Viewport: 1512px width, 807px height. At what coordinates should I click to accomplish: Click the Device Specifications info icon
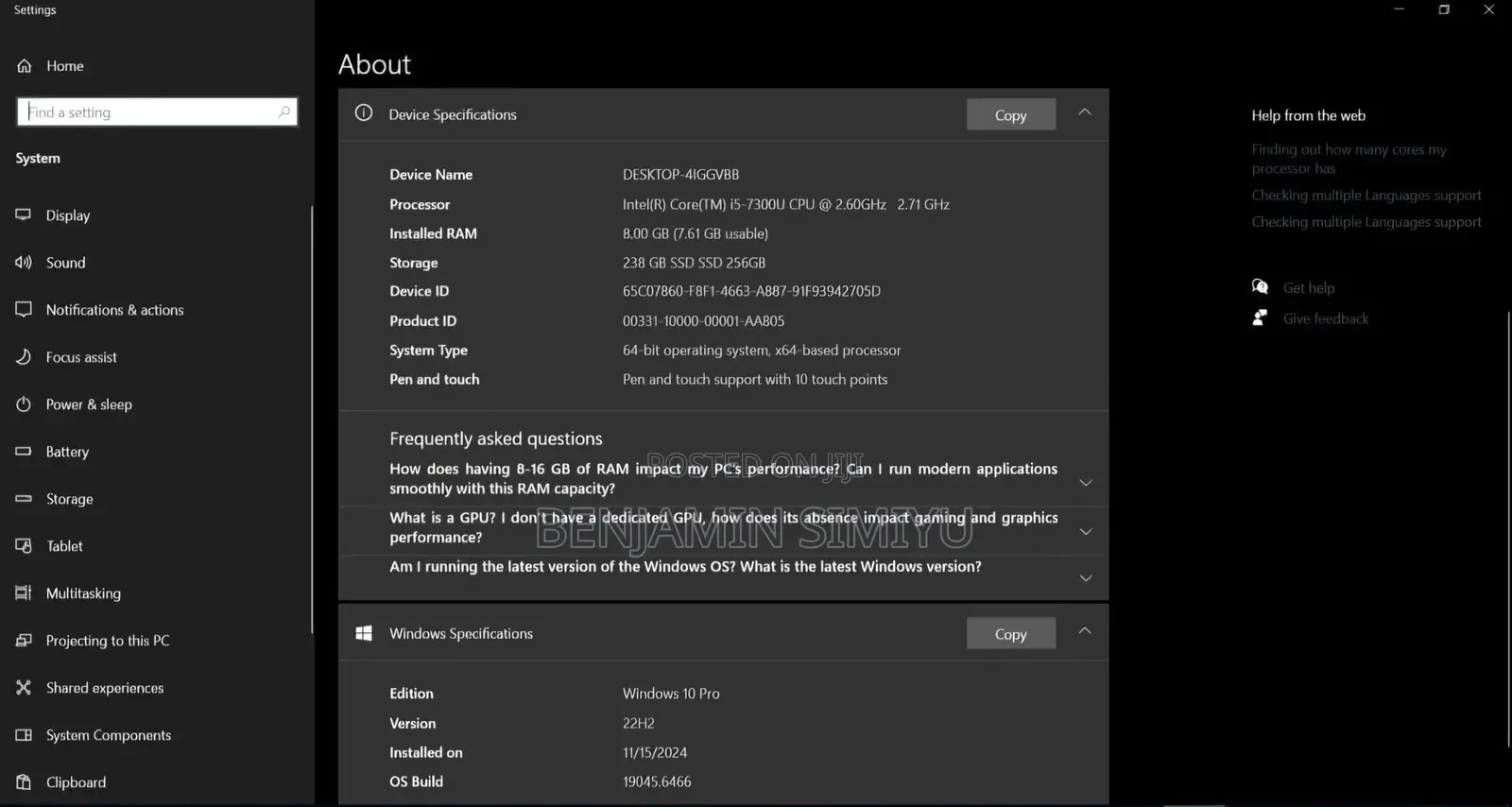click(364, 113)
